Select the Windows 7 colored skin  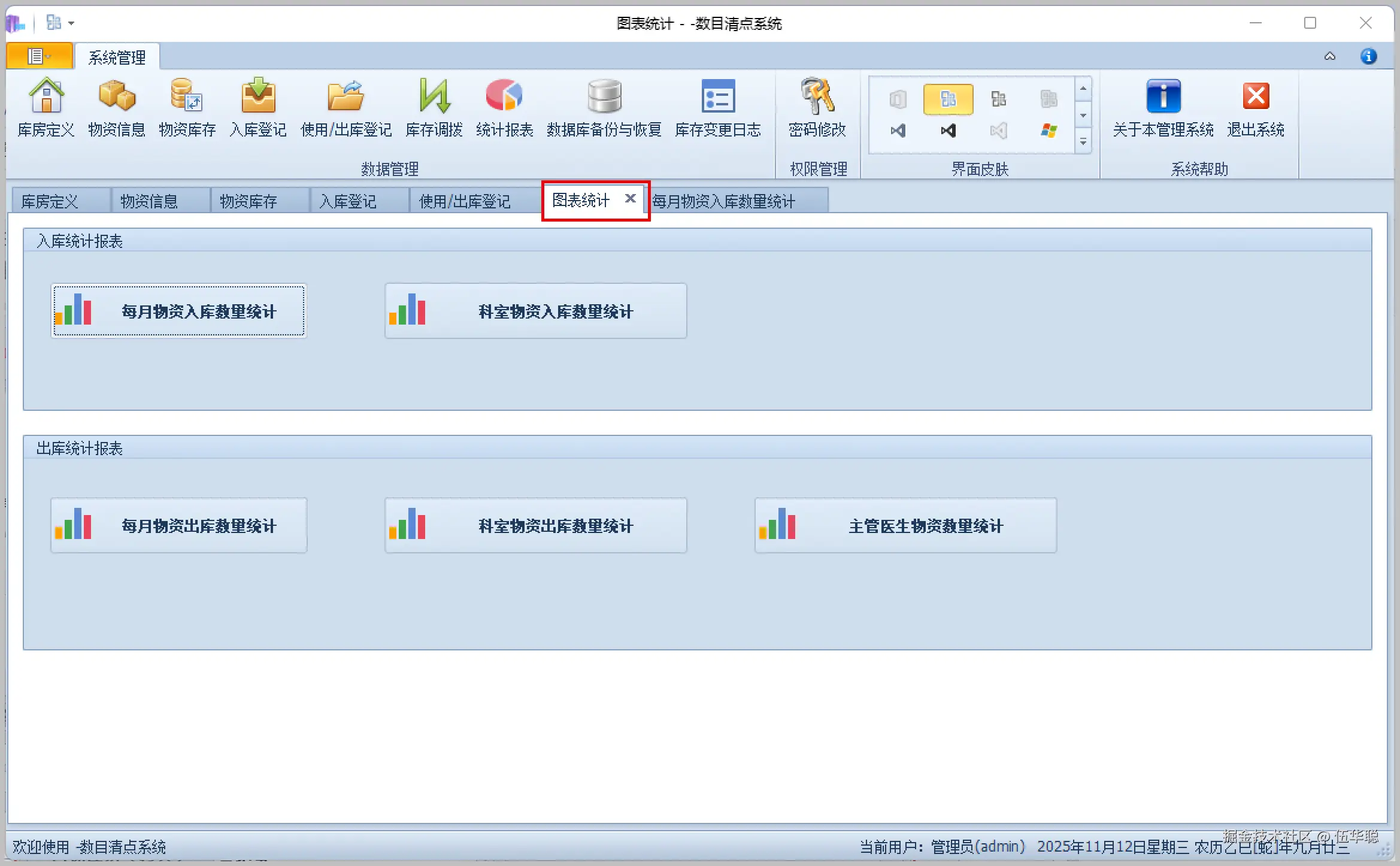tap(1049, 131)
